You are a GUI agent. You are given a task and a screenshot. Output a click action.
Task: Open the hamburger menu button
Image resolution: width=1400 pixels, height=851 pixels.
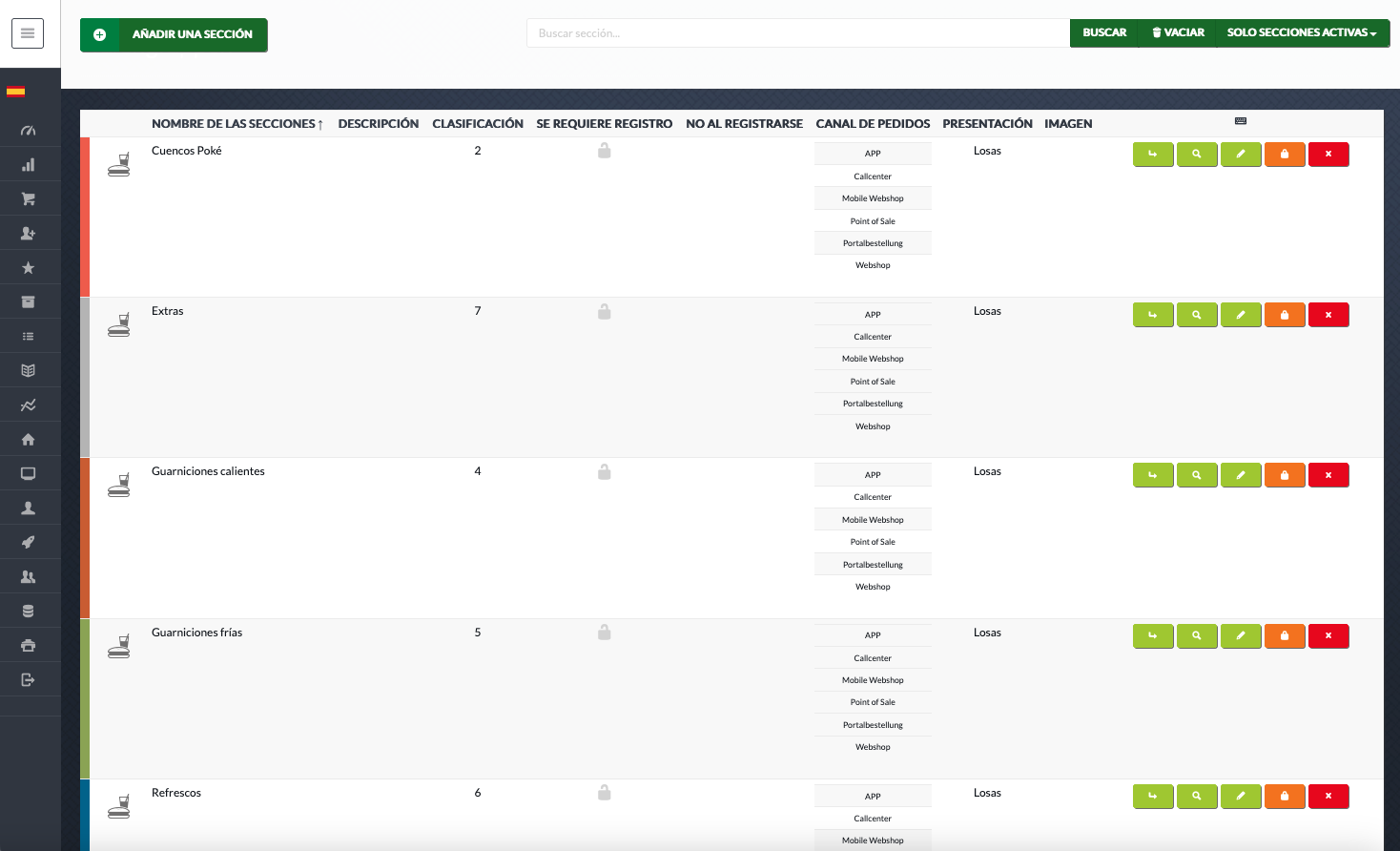[x=28, y=33]
